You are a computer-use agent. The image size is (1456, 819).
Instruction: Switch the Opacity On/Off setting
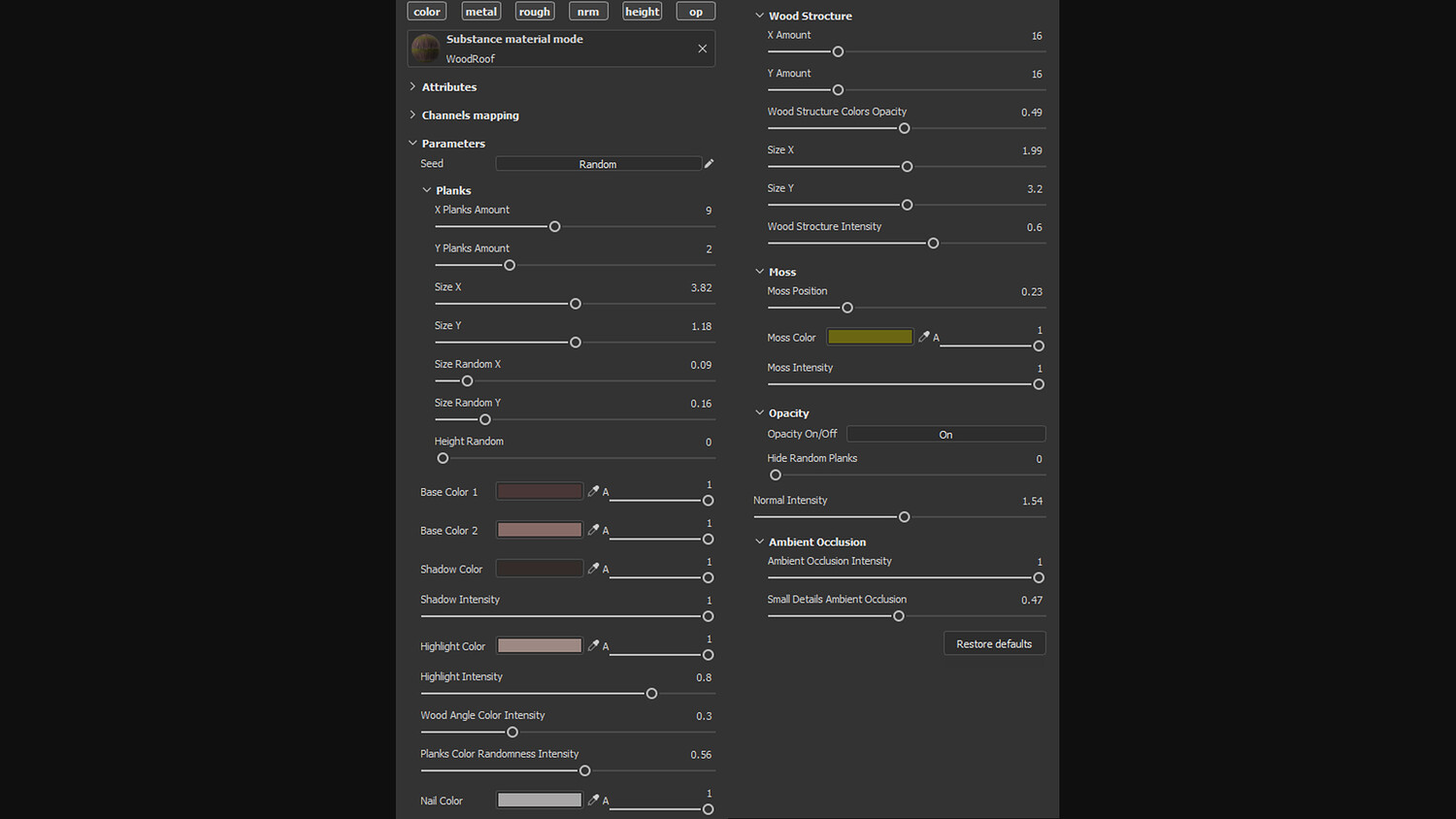pyautogui.click(x=945, y=435)
